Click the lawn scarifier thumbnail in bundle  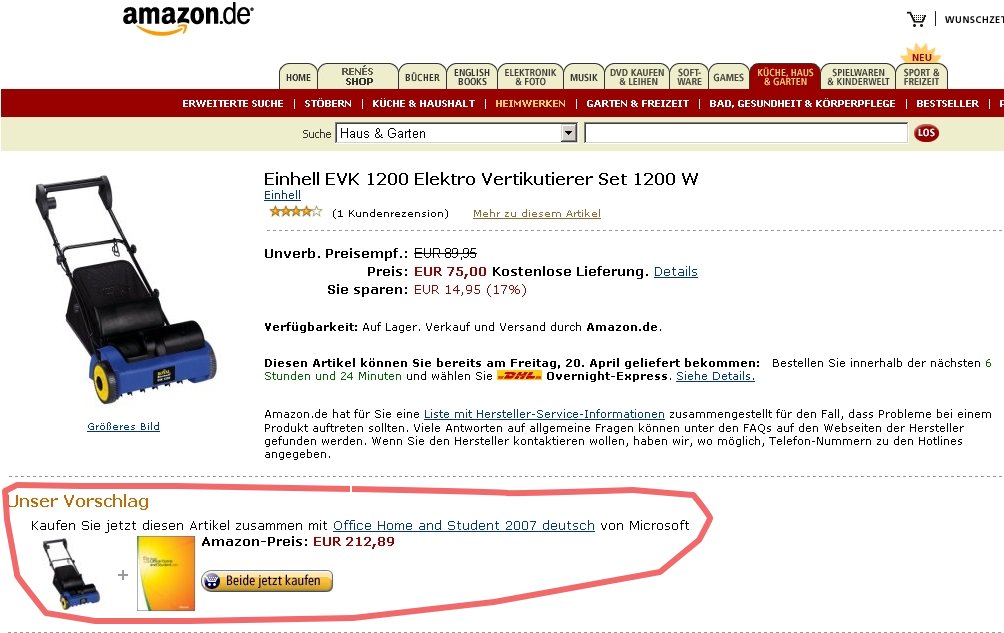pos(70,573)
